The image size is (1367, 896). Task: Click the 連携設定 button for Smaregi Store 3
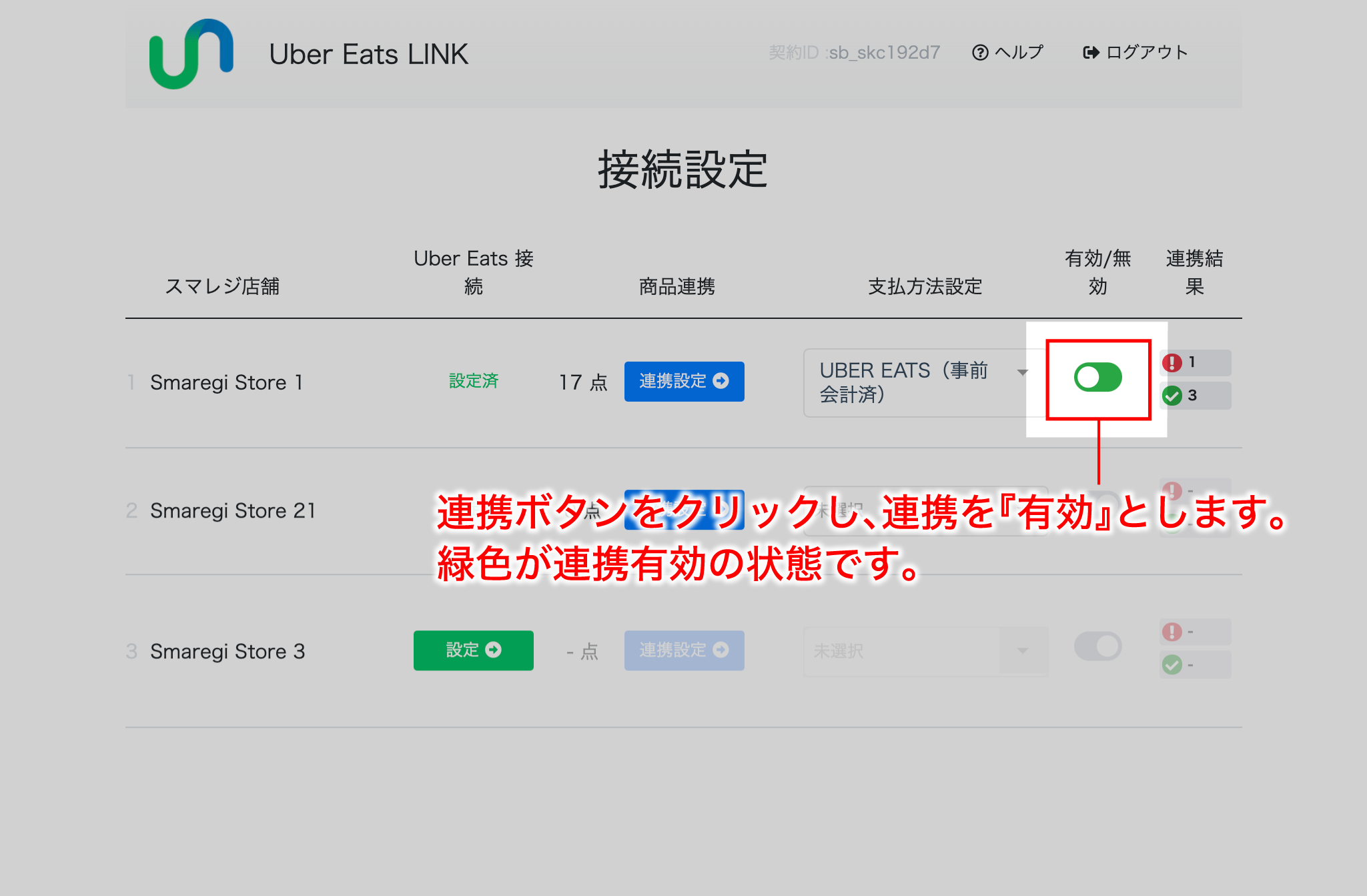pos(684,650)
